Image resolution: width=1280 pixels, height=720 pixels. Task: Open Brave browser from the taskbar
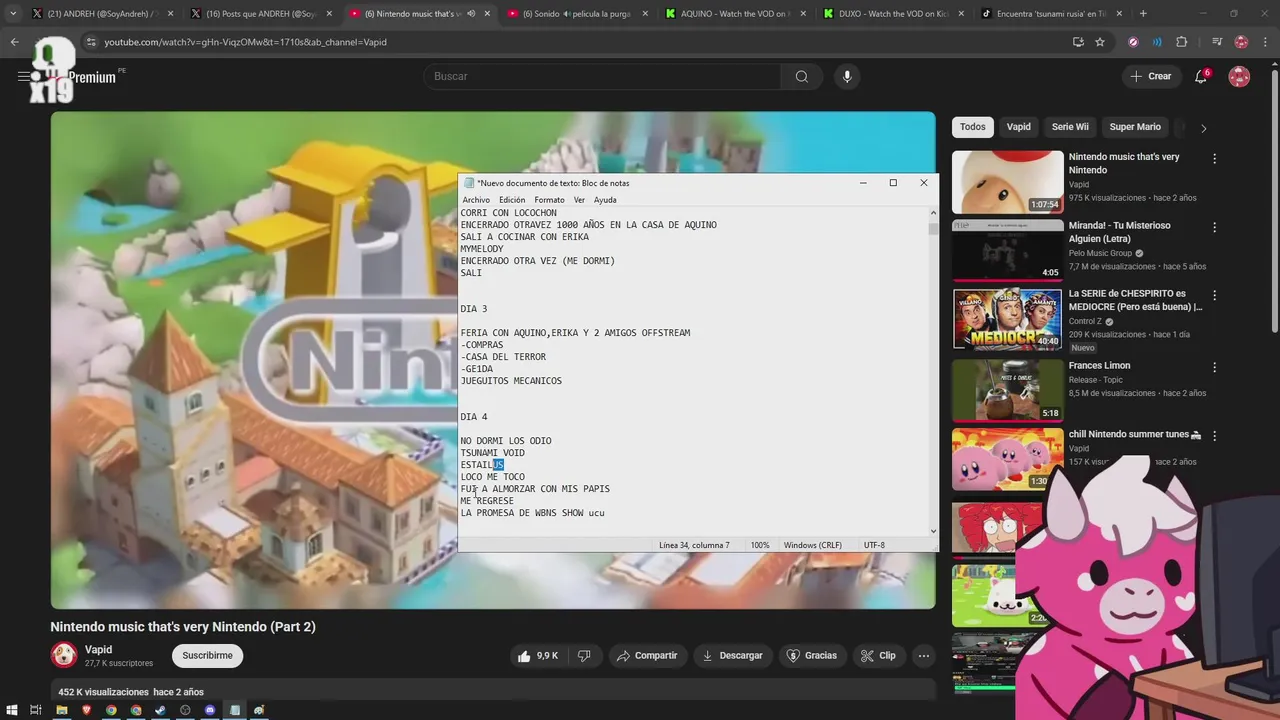(86, 710)
